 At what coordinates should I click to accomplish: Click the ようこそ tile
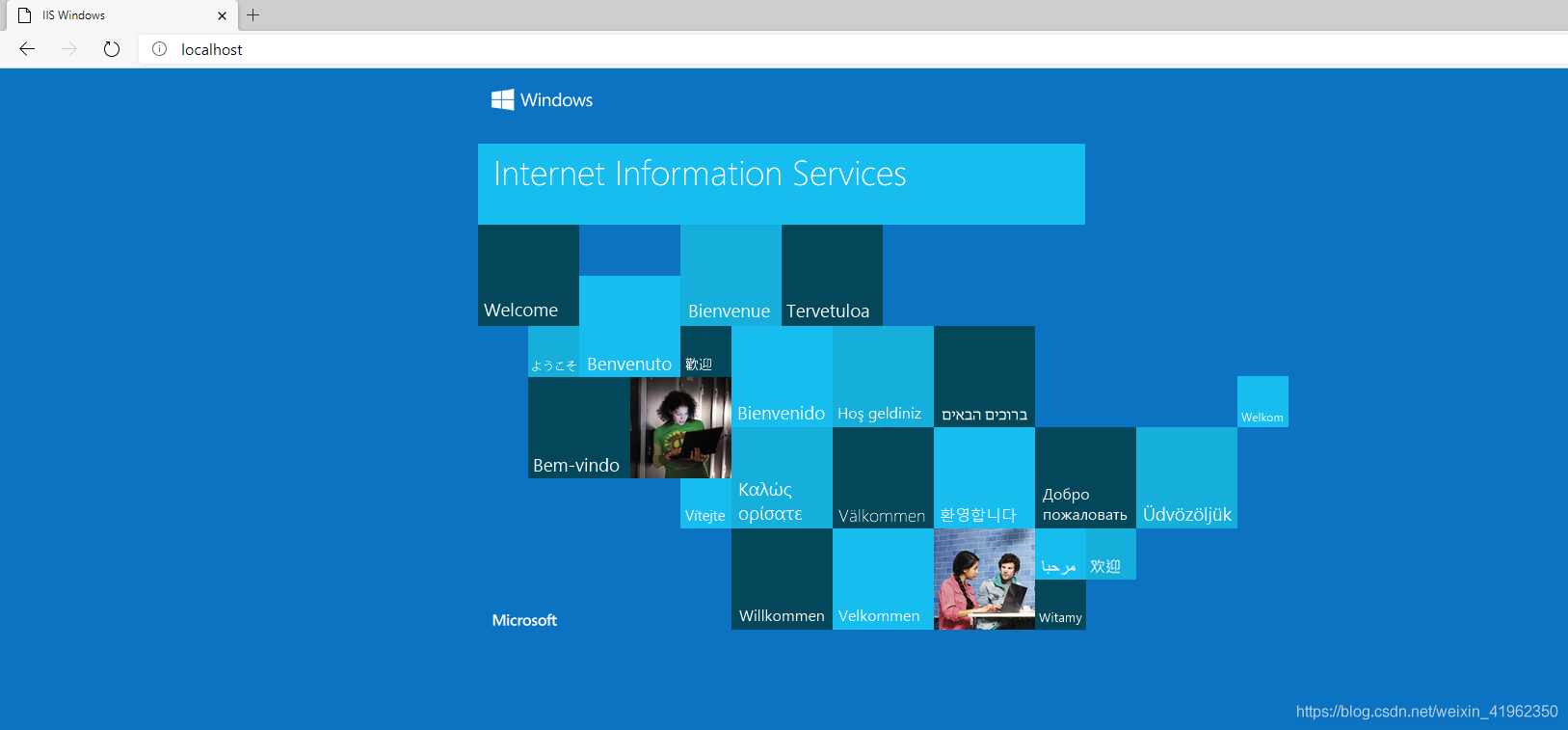[553, 351]
